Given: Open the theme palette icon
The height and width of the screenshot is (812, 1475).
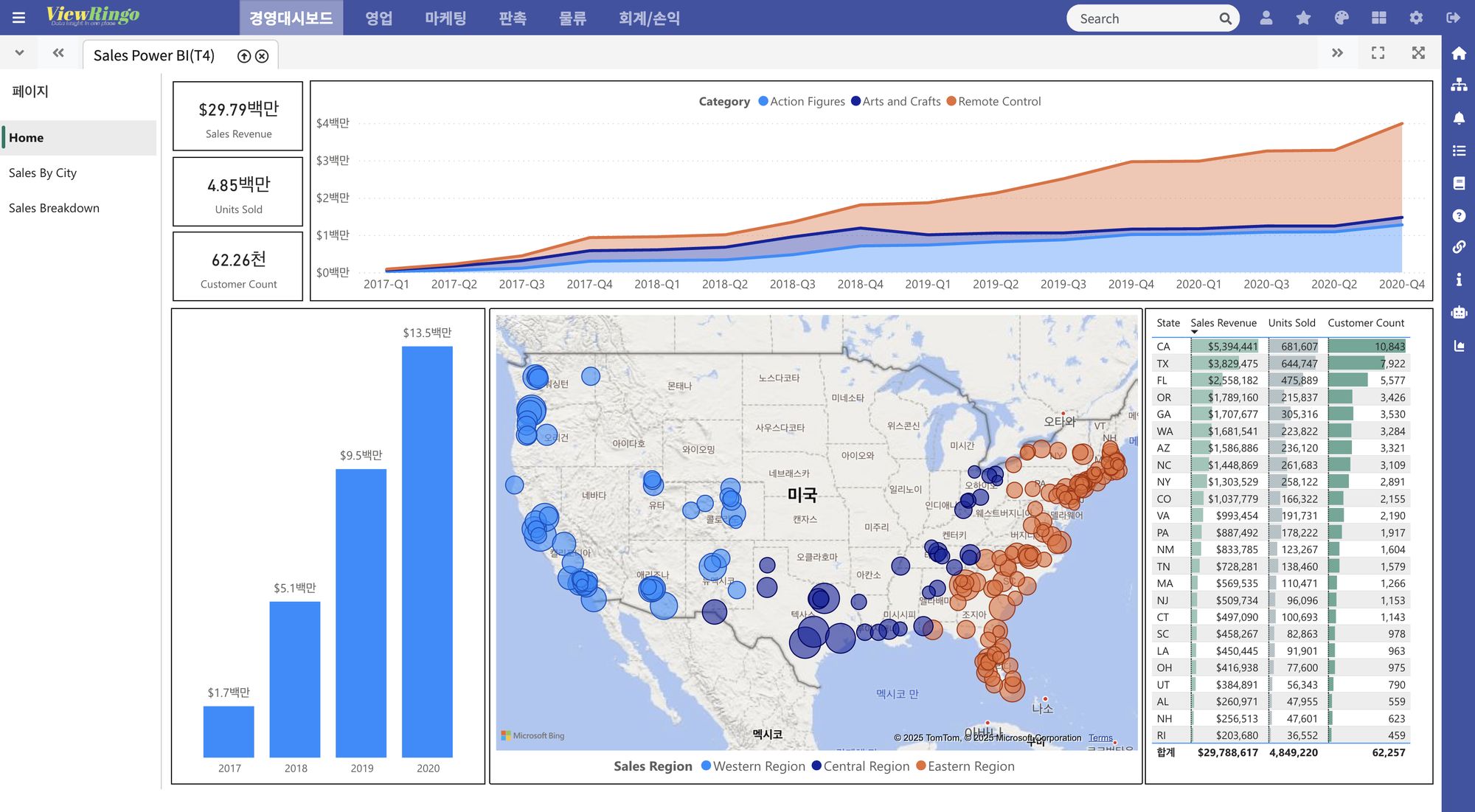Looking at the screenshot, I should click(1342, 18).
